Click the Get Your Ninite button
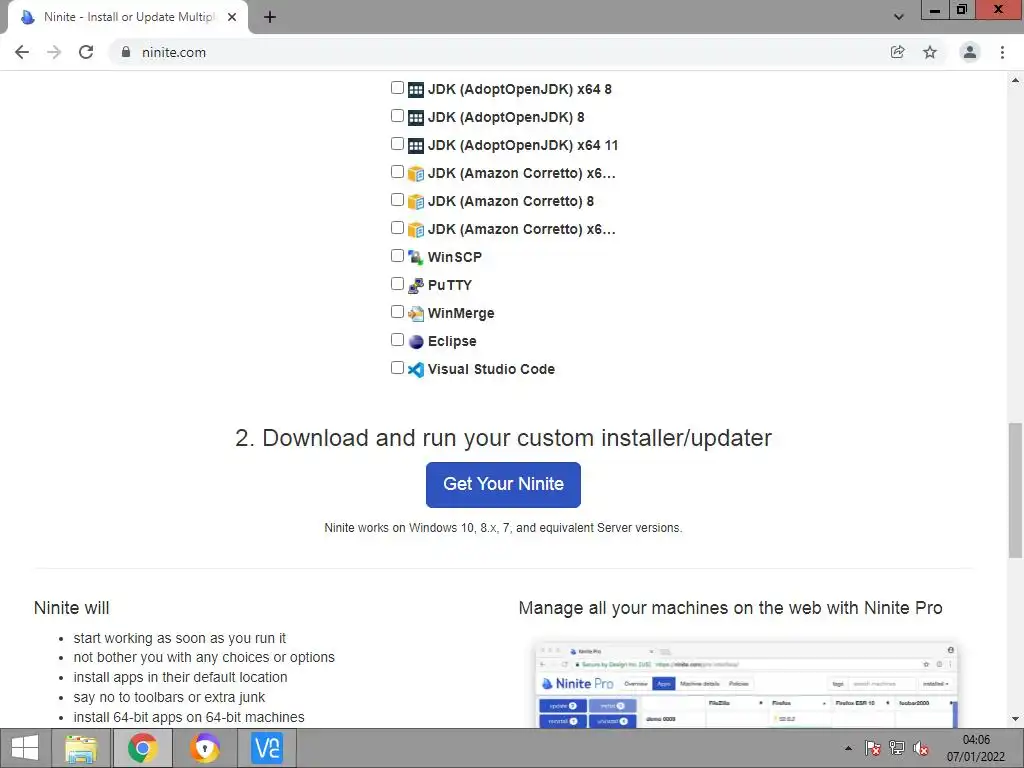 click(x=504, y=485)
